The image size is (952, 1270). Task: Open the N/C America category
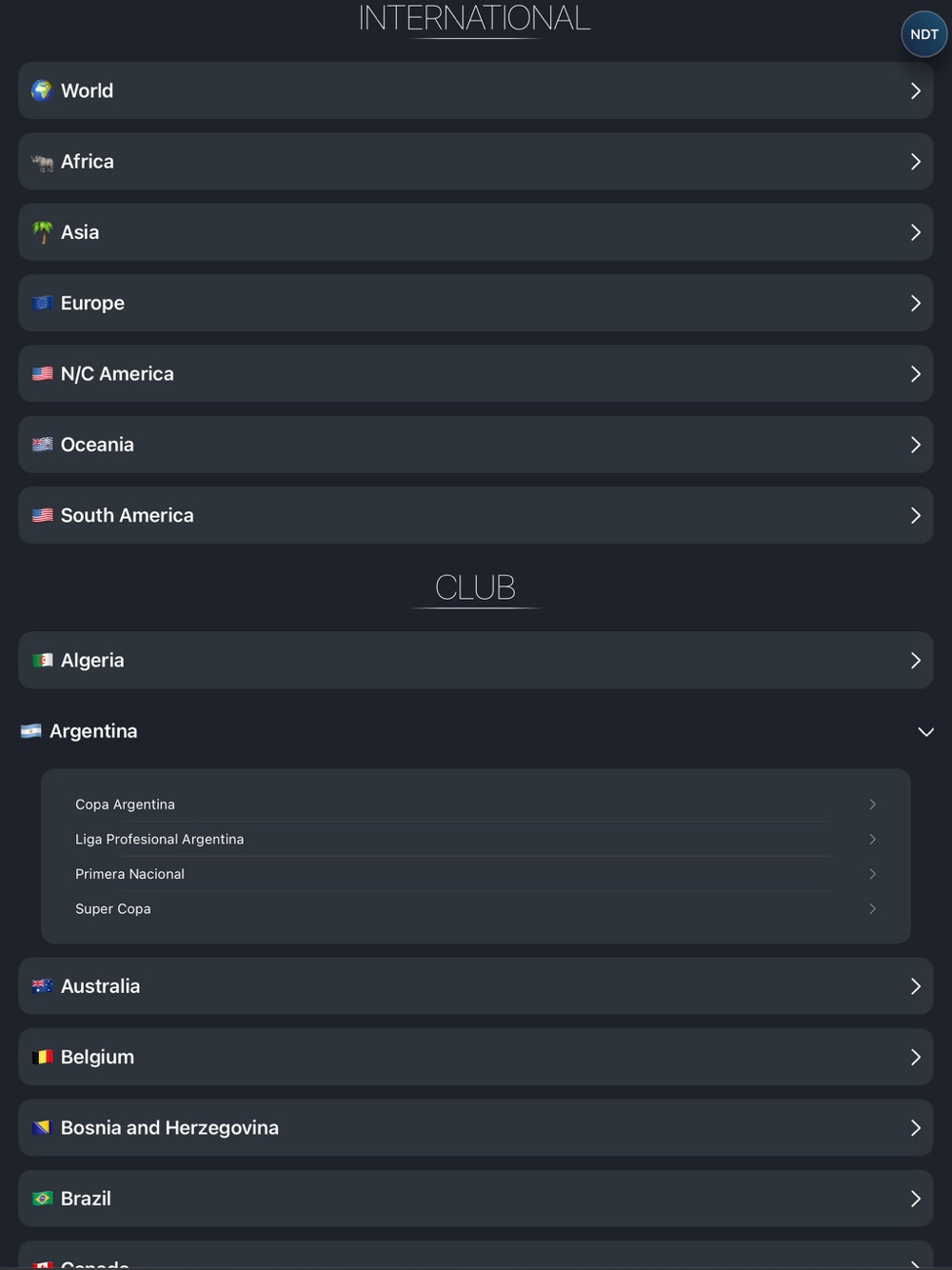(x=117, y=374)
